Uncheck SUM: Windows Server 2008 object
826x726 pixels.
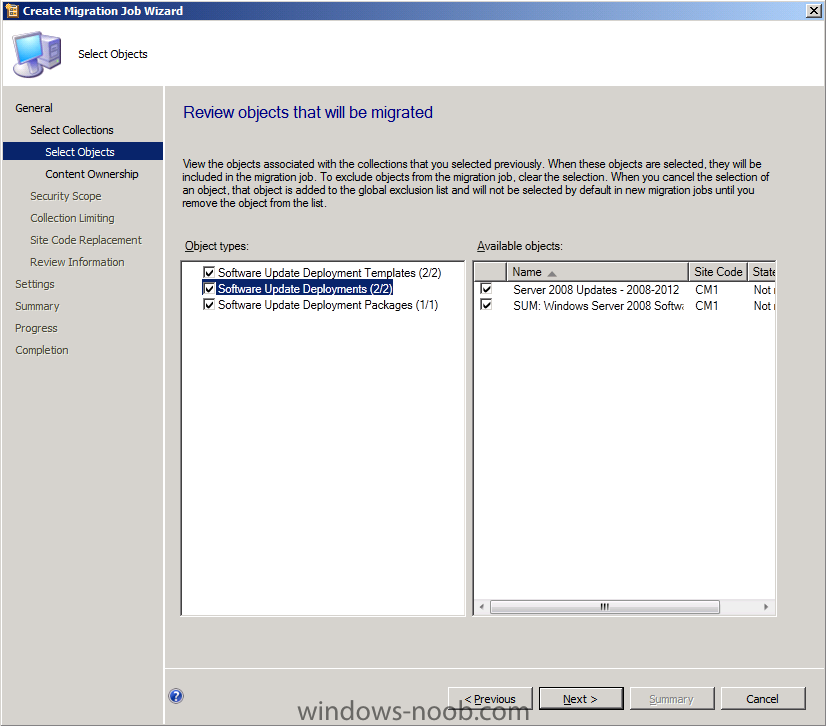[486, 305]
